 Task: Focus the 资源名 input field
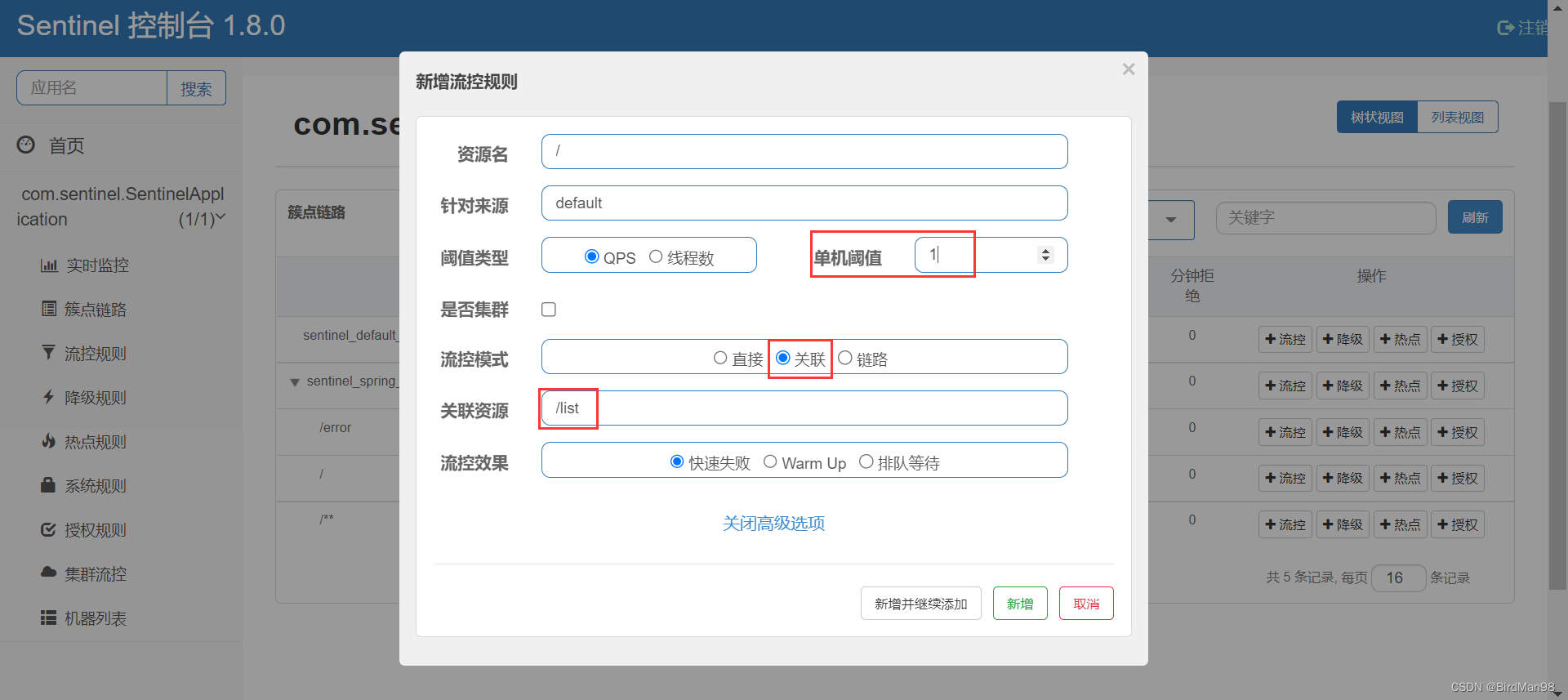[x=804, y=151]
